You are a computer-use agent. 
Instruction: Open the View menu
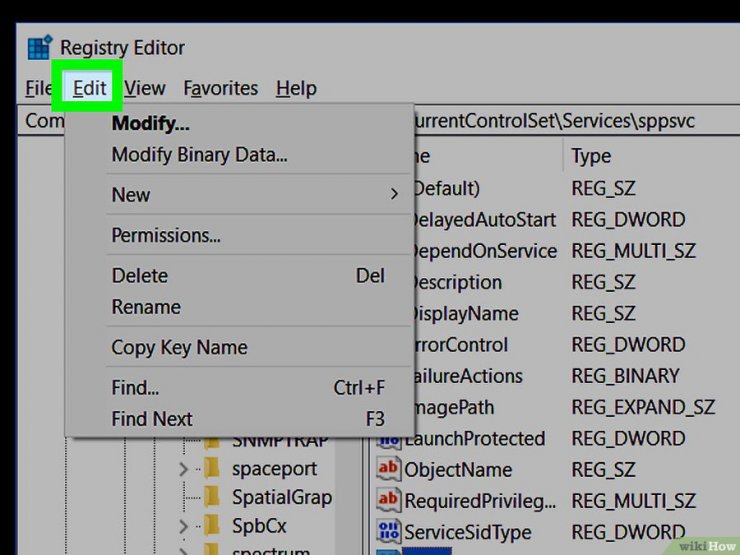(144, 88)
